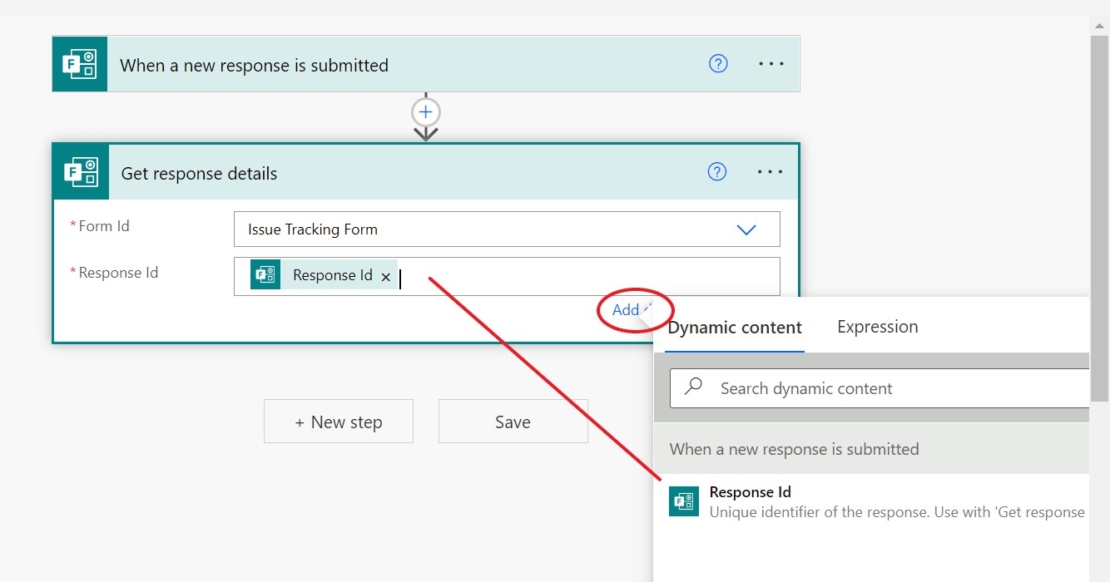Image resolution: width=1110 pixels, height=582 pixels.
Task: Click the insert step plus icon between actions
Action: point(426,112)
